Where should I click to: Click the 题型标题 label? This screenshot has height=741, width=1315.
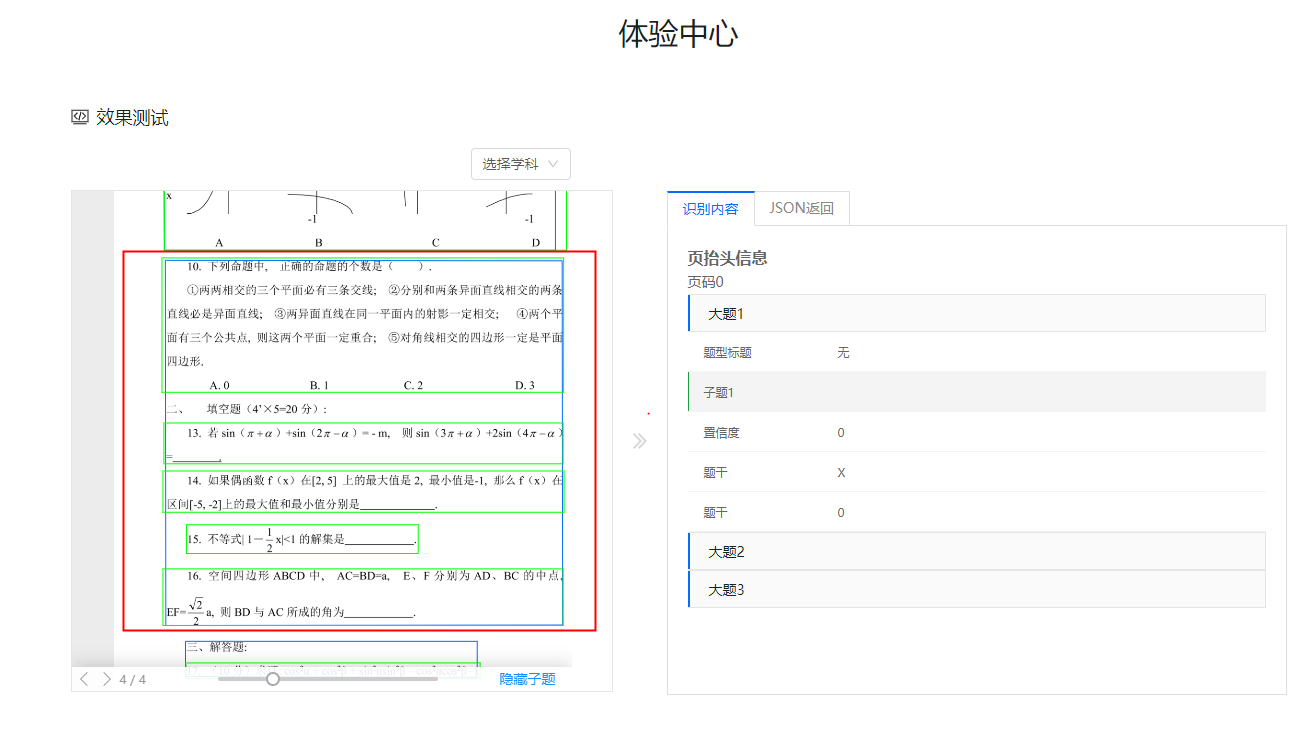727,352
